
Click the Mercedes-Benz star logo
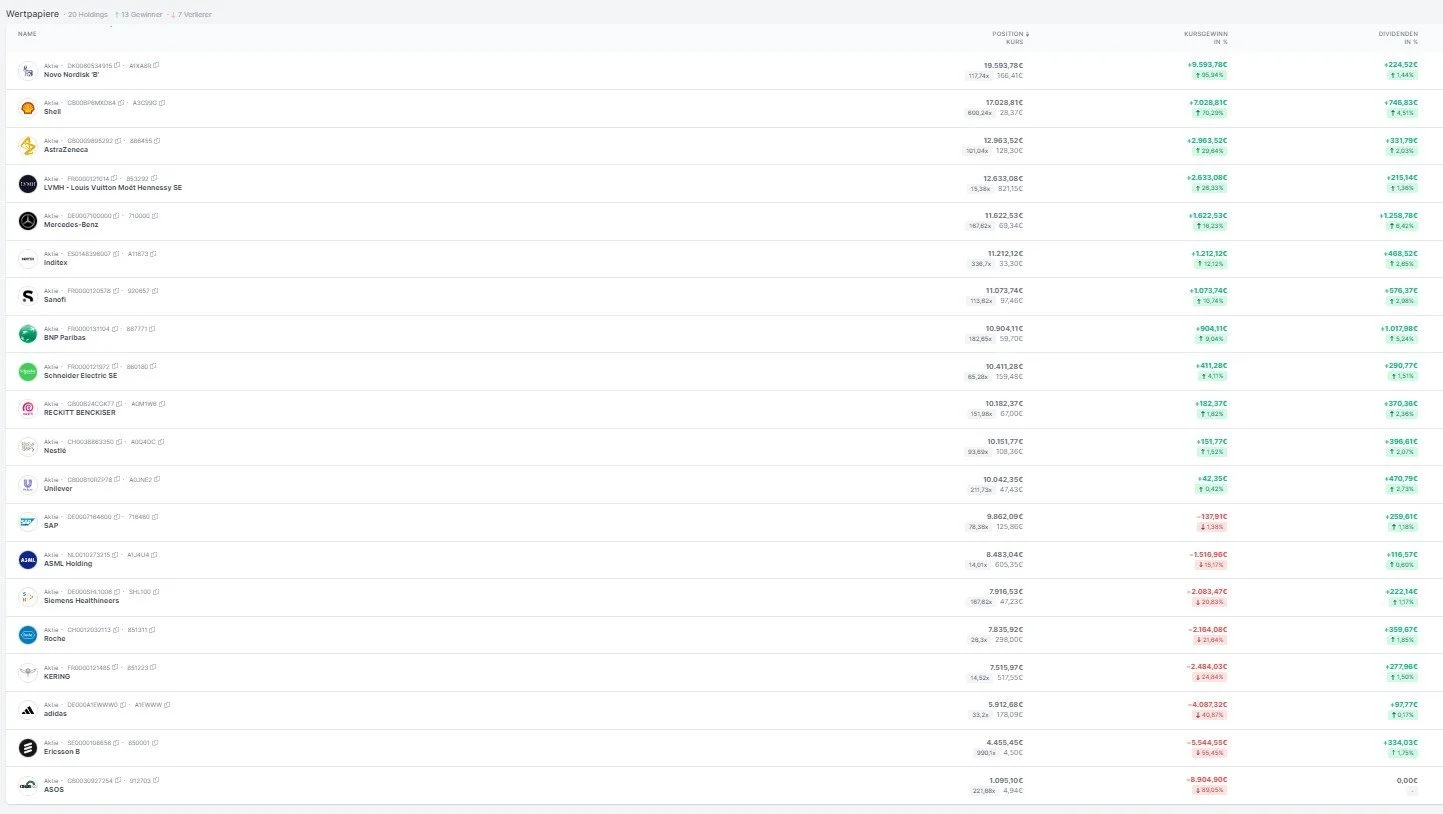tap(28, 221)
